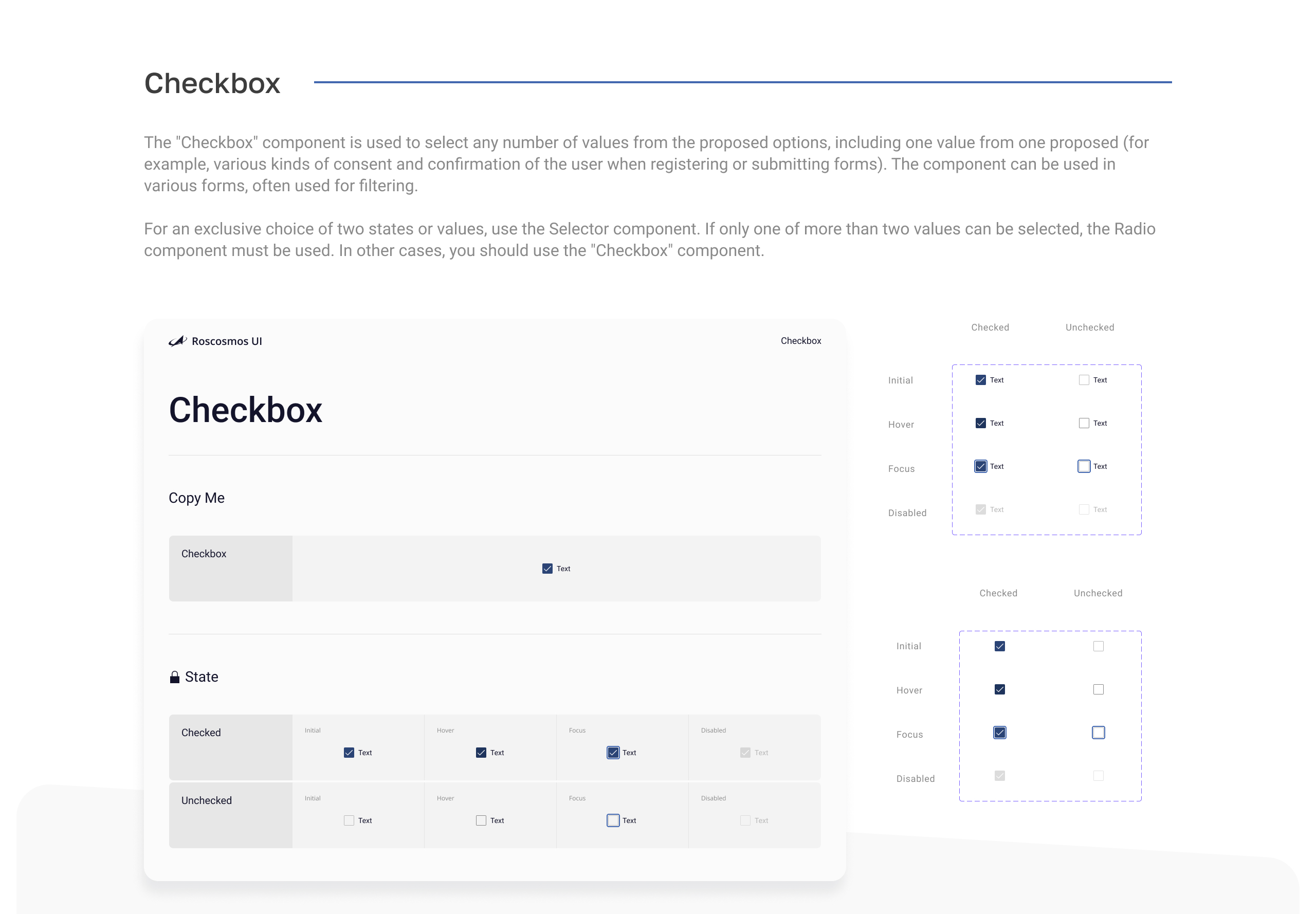This screenshot has width=1316, height=914.
Task: Check the Unchecked row Focus checkbox
Action: (613, 820)
